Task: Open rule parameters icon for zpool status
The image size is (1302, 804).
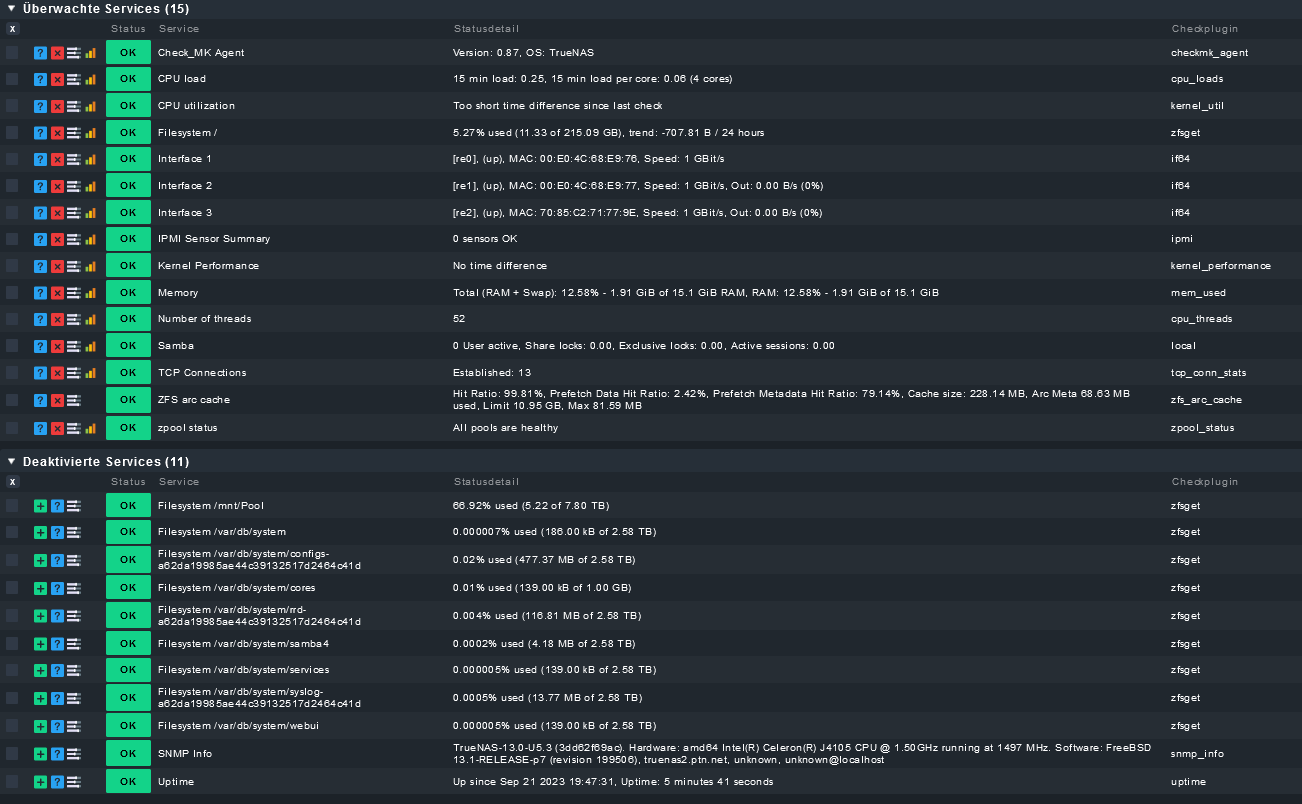Action: [x=74, y=428]
